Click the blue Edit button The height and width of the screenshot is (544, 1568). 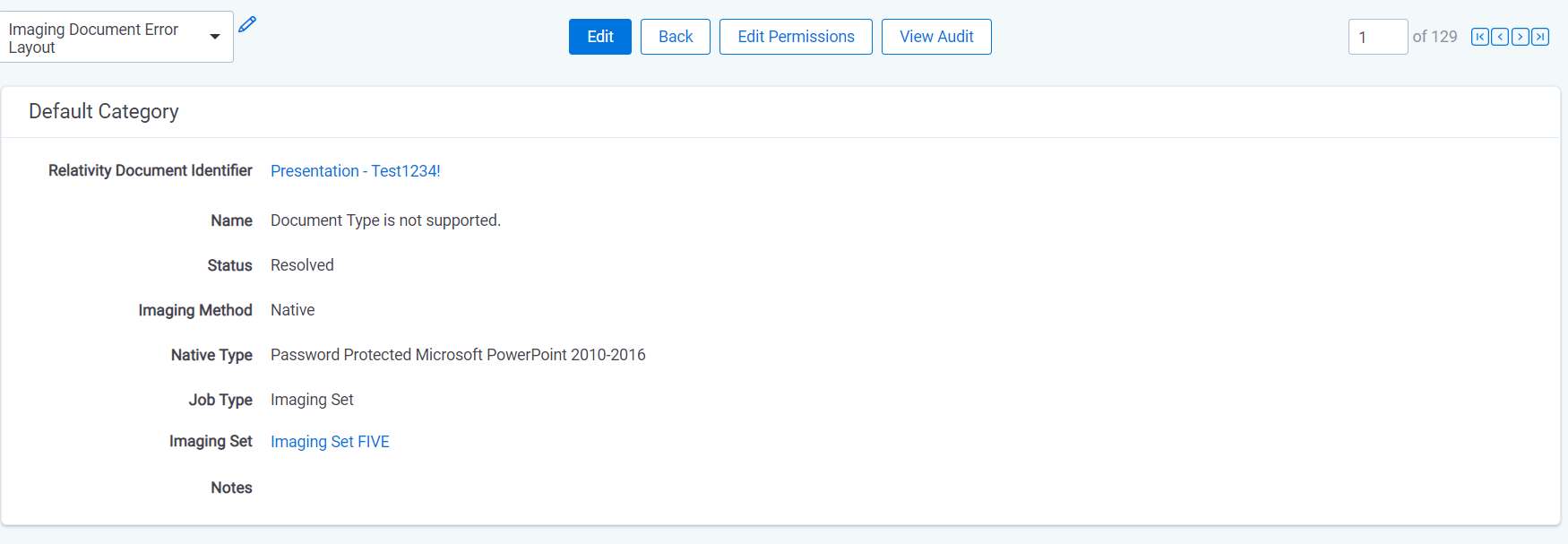pos(600,37)
